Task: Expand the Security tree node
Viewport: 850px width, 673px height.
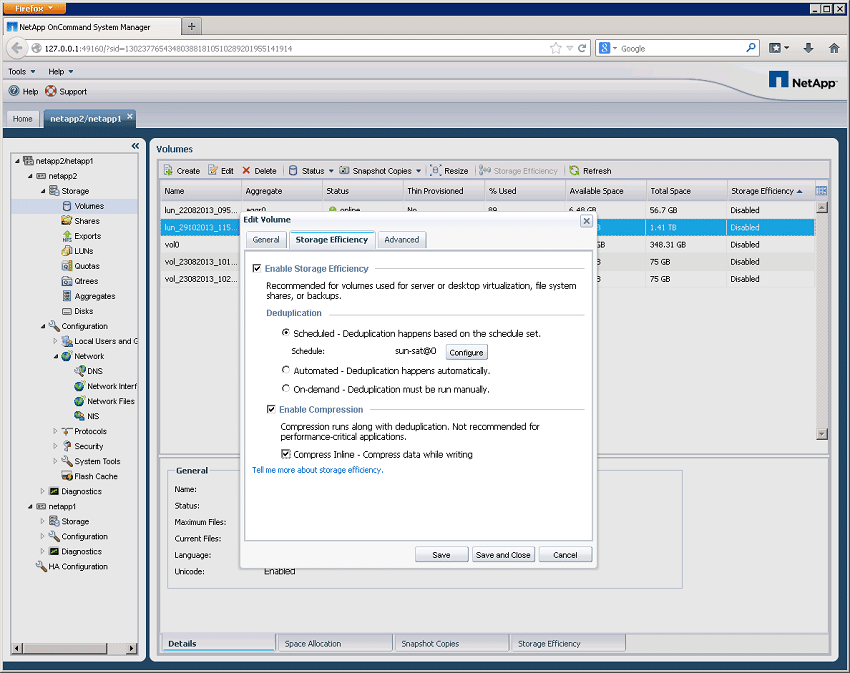Action: pos(55,446)
